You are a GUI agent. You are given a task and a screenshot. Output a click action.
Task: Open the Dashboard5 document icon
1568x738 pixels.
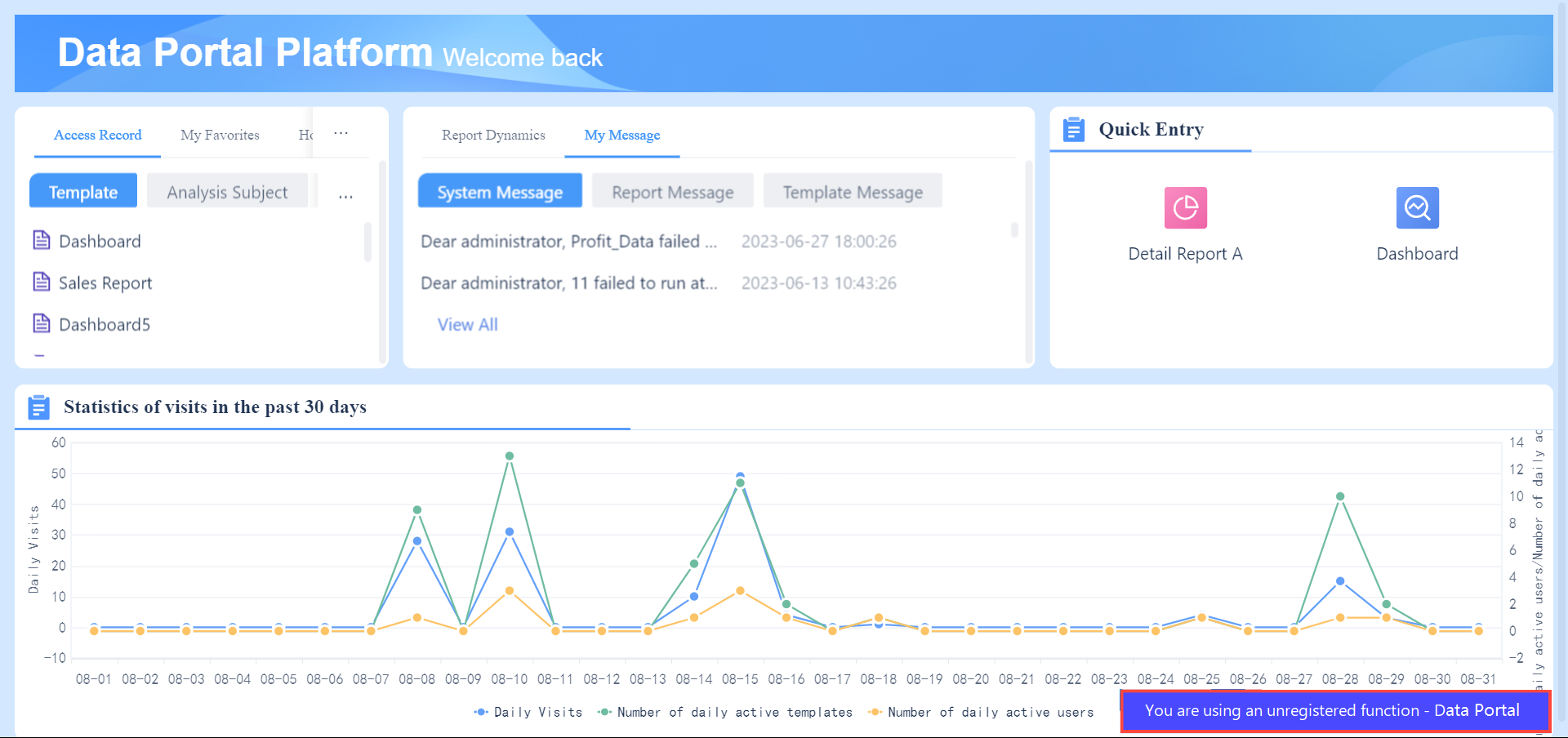coord(42,322)
